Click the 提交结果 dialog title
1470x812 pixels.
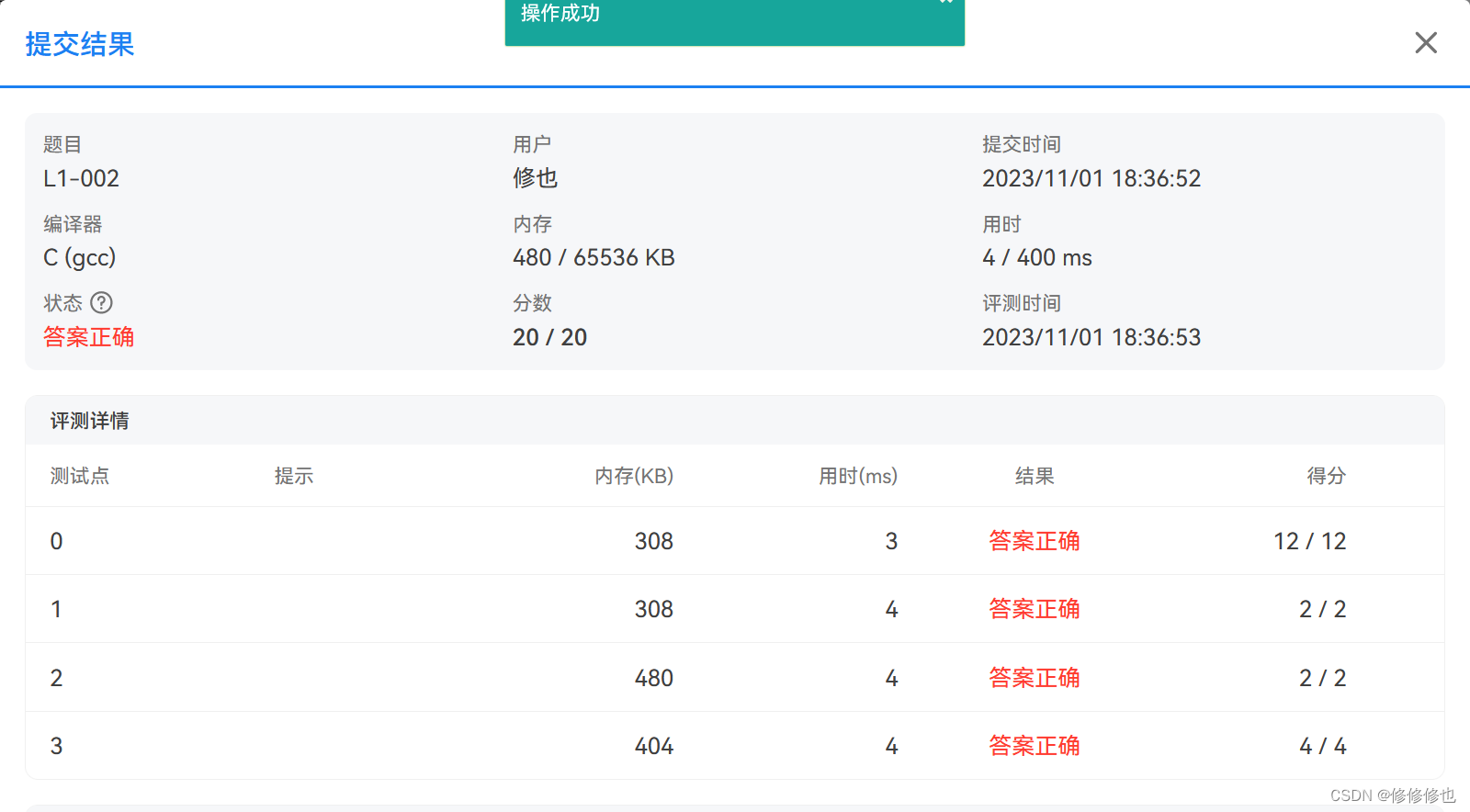point(80,44)
